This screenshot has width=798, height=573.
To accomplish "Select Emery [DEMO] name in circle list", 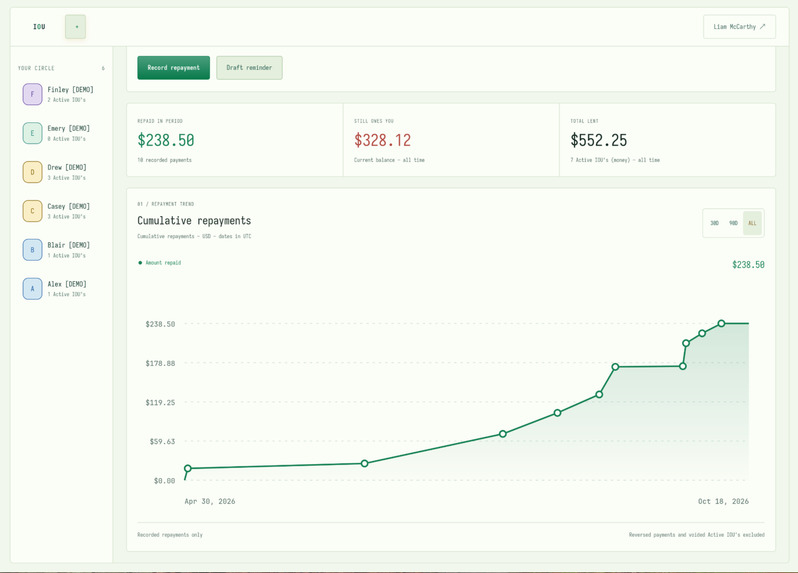I will [x=68, y=129].
